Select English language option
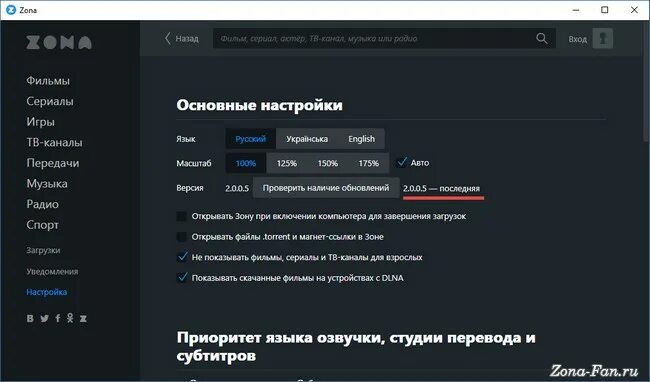650x382 pixels. [x=361, y=139]
